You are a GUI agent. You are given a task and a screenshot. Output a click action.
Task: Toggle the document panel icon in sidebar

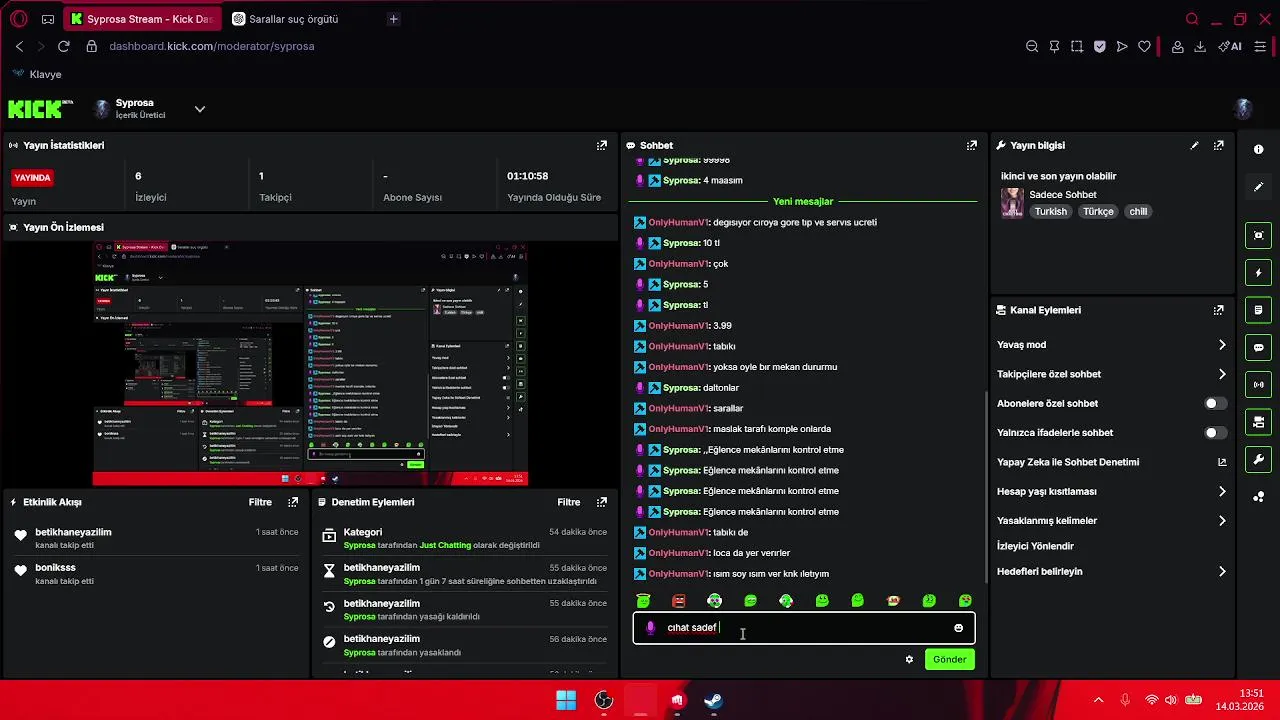[1258, 310]
